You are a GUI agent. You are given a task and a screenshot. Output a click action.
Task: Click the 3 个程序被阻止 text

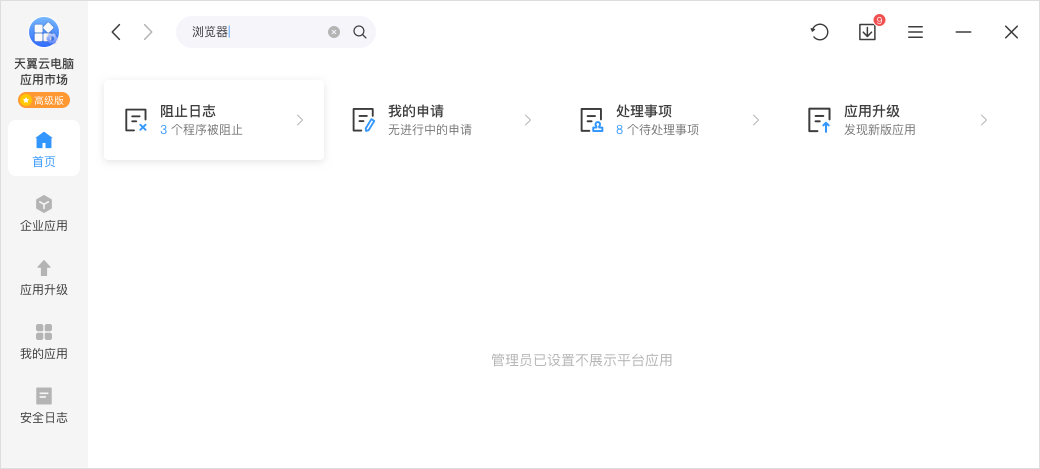[202, 130]
